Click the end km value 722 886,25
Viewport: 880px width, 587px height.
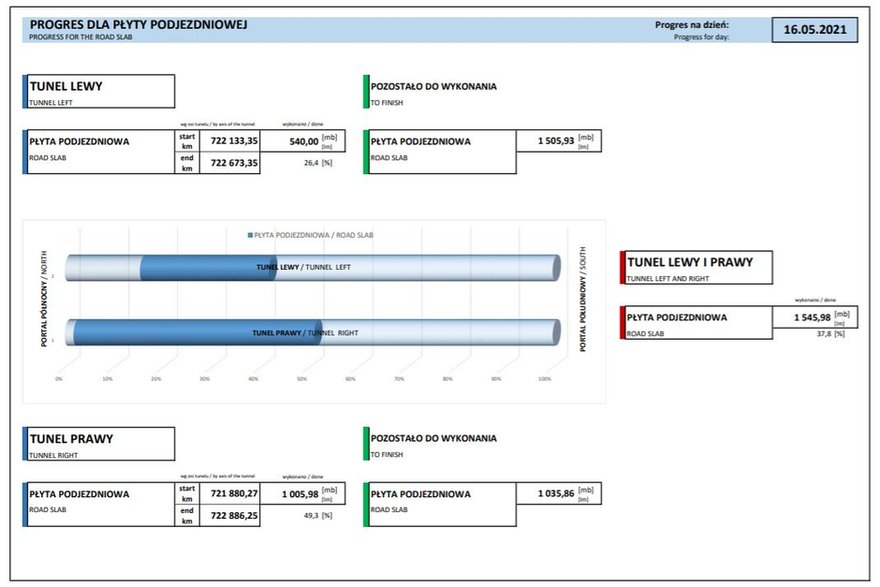[x=230, y=515]
